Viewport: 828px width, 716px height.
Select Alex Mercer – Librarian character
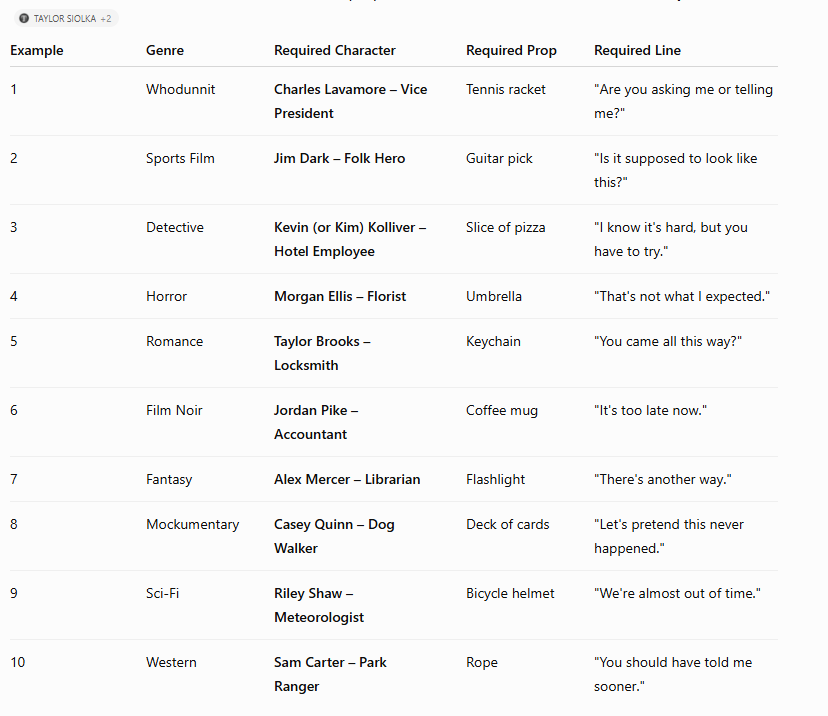347,479
